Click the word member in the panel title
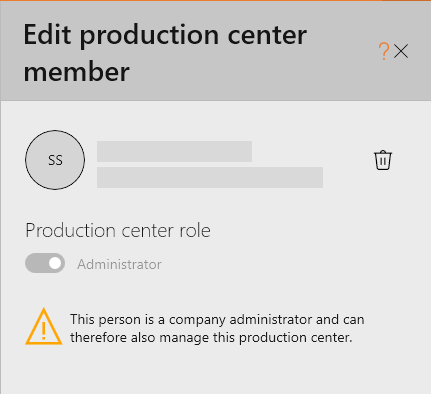The height and width of the screenshot is (394, 431). tap(76, 72)
